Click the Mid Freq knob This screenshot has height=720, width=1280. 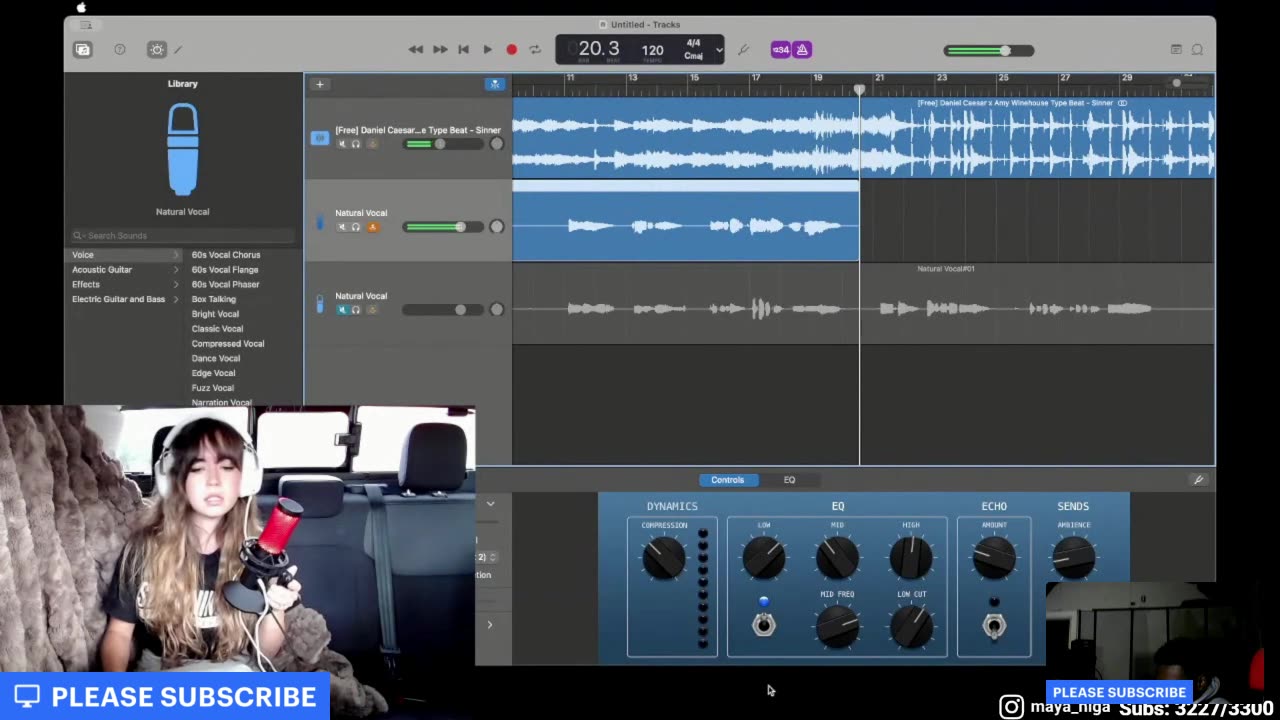837,626
